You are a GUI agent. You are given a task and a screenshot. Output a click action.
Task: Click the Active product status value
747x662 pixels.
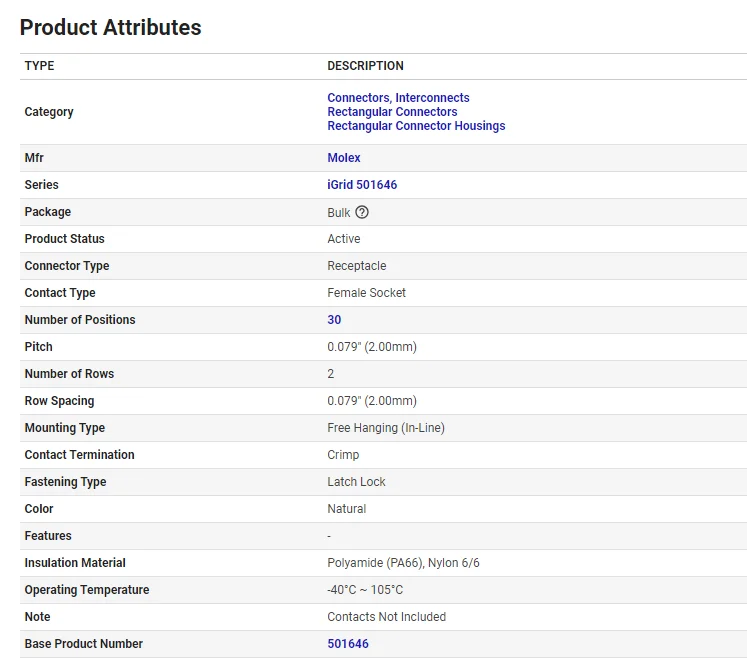pyautogui.click(x=344, y=239)
